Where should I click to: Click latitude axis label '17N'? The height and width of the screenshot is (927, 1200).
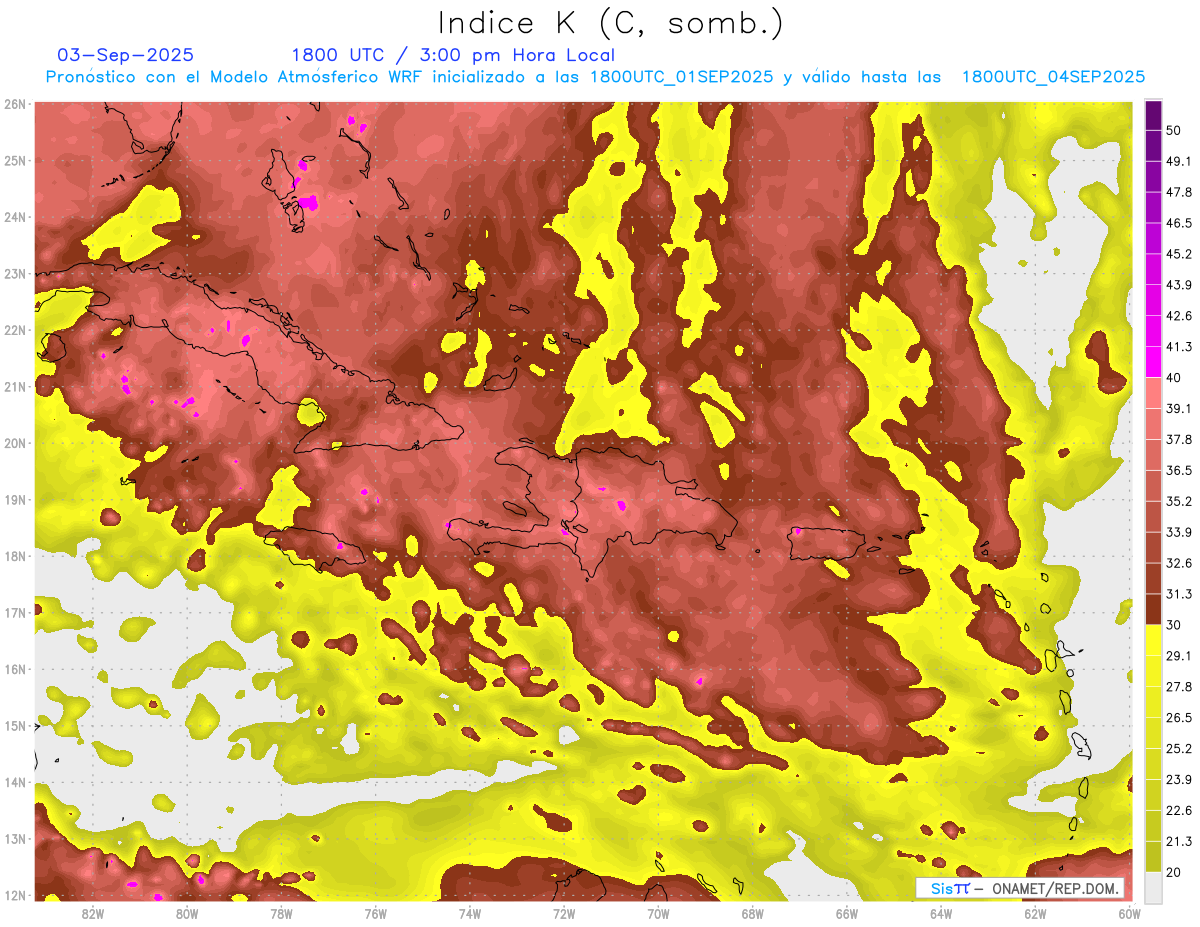click(x=14, y=613)
